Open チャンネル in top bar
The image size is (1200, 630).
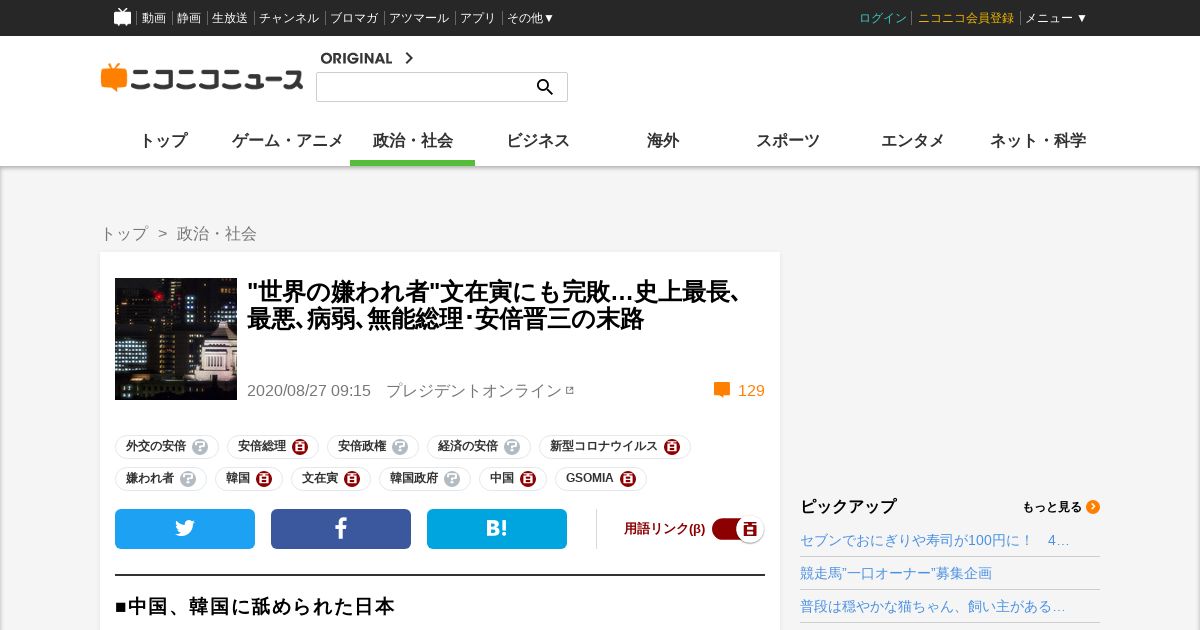point(289,18)
